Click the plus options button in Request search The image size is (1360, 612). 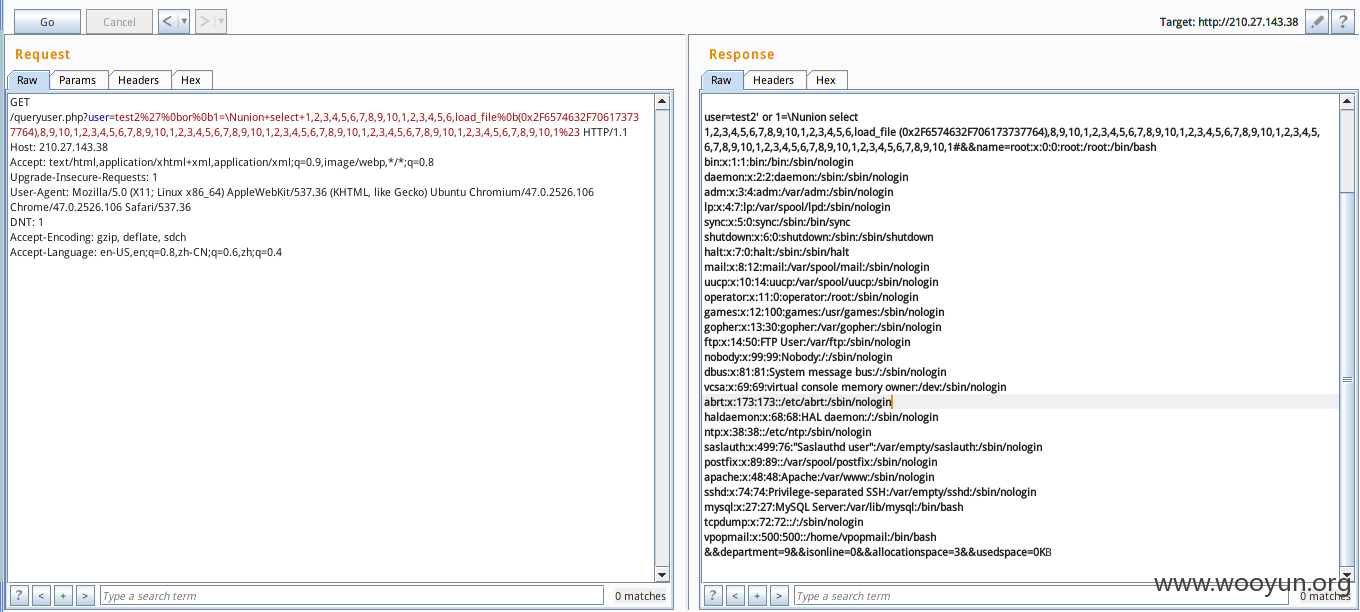click(63, 595)
